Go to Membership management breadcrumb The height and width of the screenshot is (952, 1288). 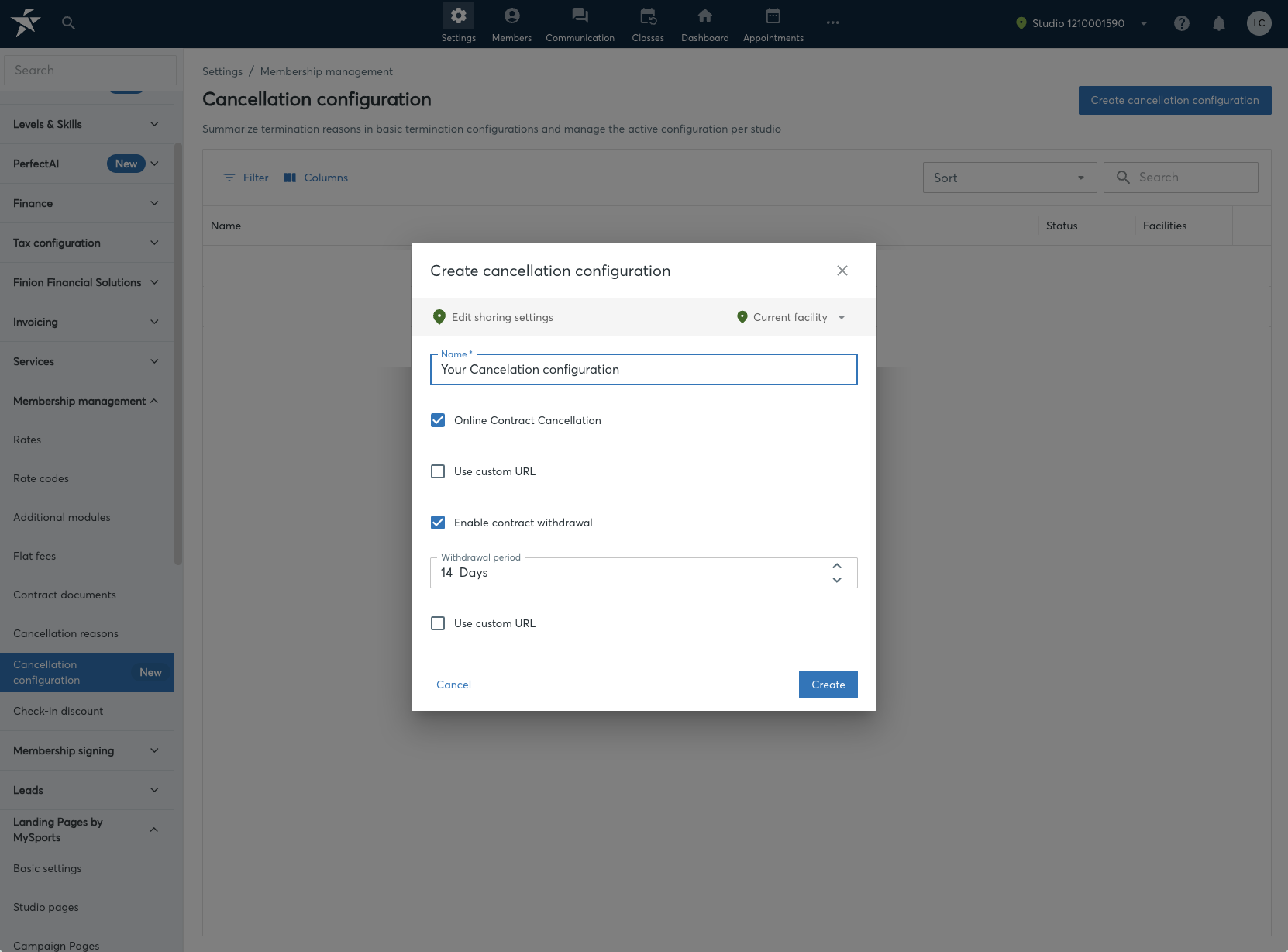coord(326,71)
